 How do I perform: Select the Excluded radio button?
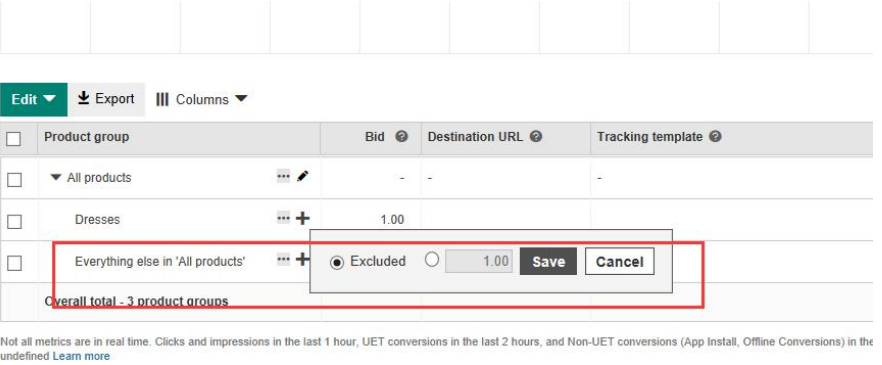tap(337, 263)
